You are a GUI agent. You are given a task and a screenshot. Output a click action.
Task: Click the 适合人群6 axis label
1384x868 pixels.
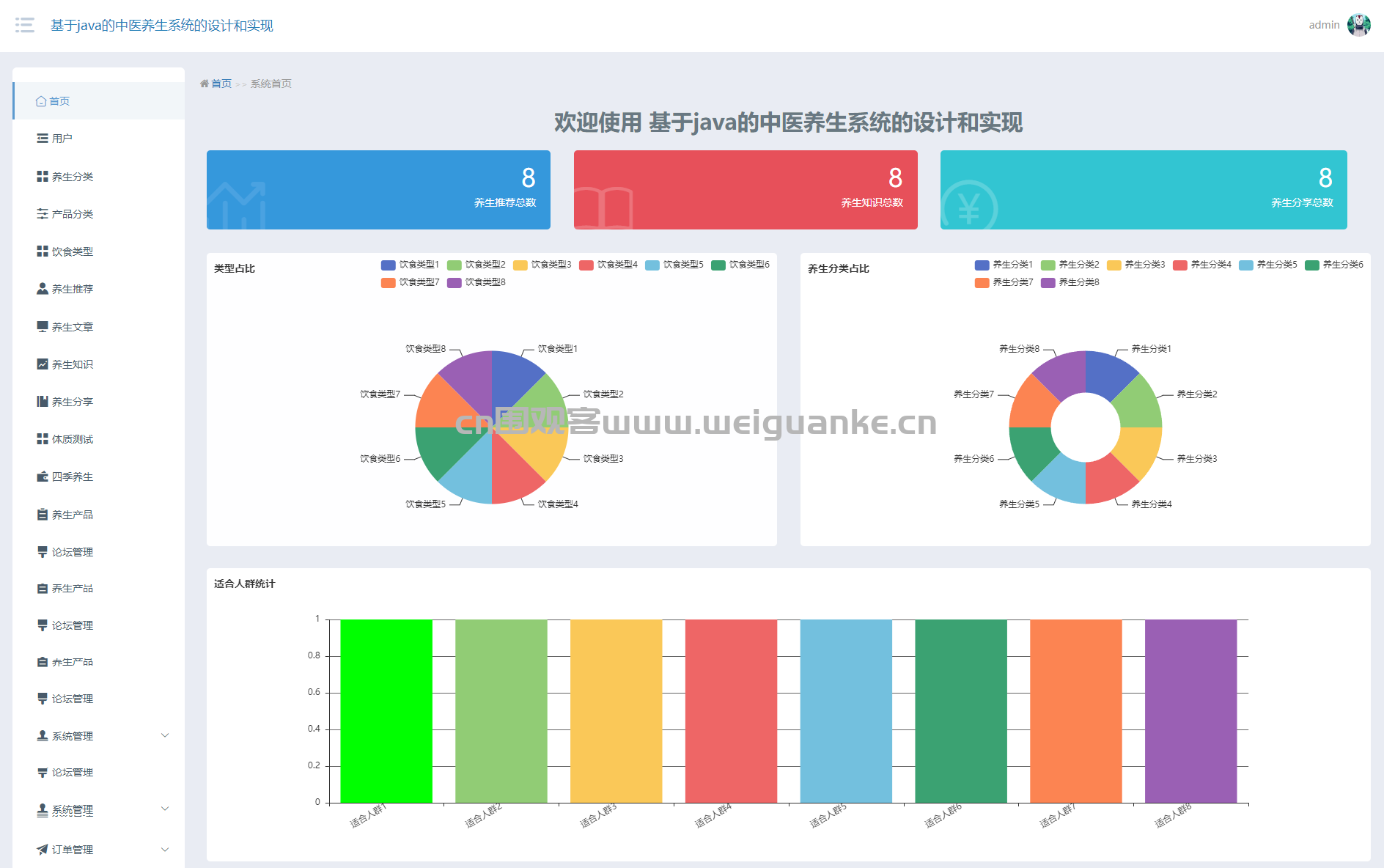(x=943, y=816)
